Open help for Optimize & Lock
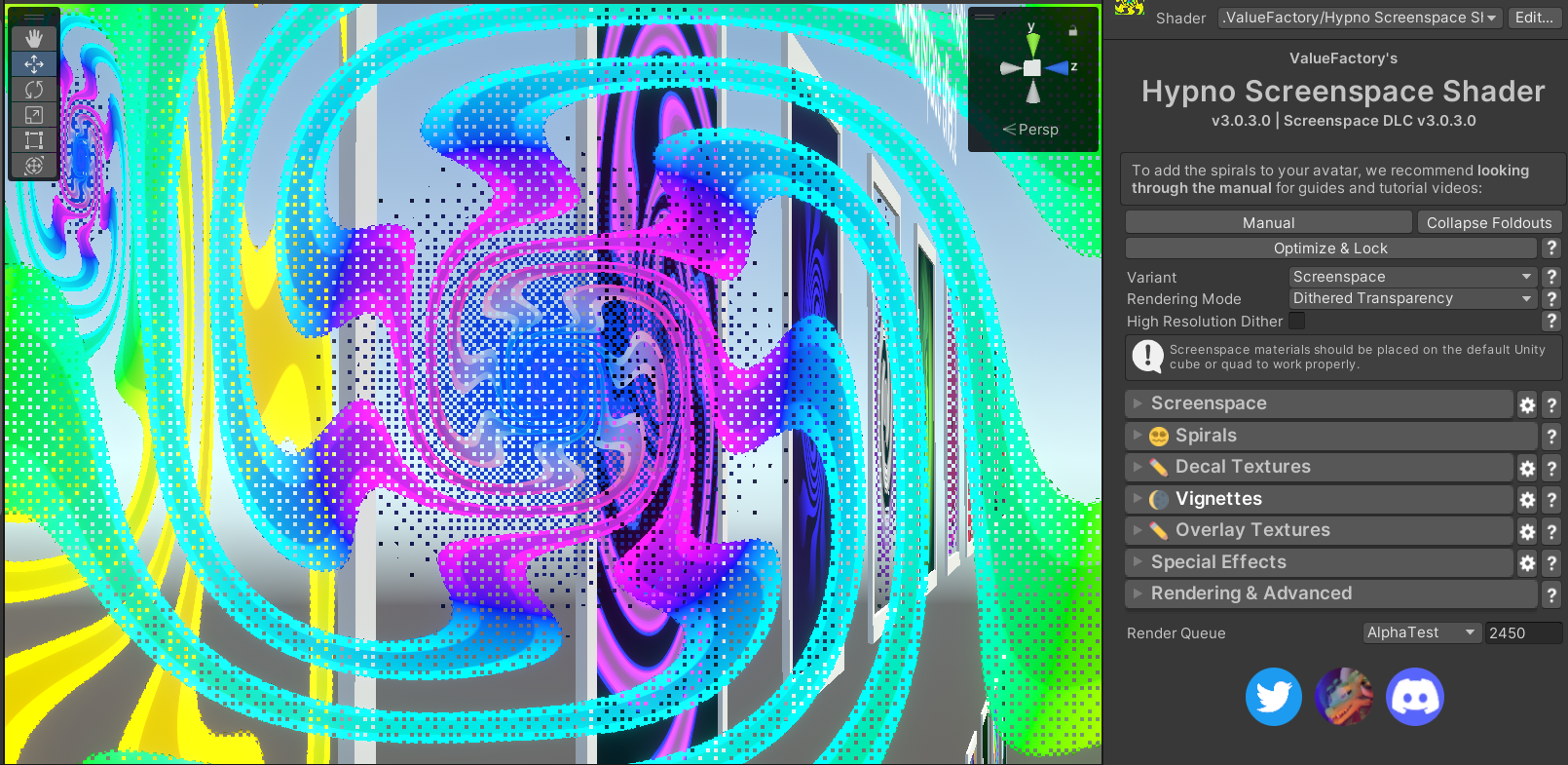The image size is (1568, 765). click(x=1551, y=249)
